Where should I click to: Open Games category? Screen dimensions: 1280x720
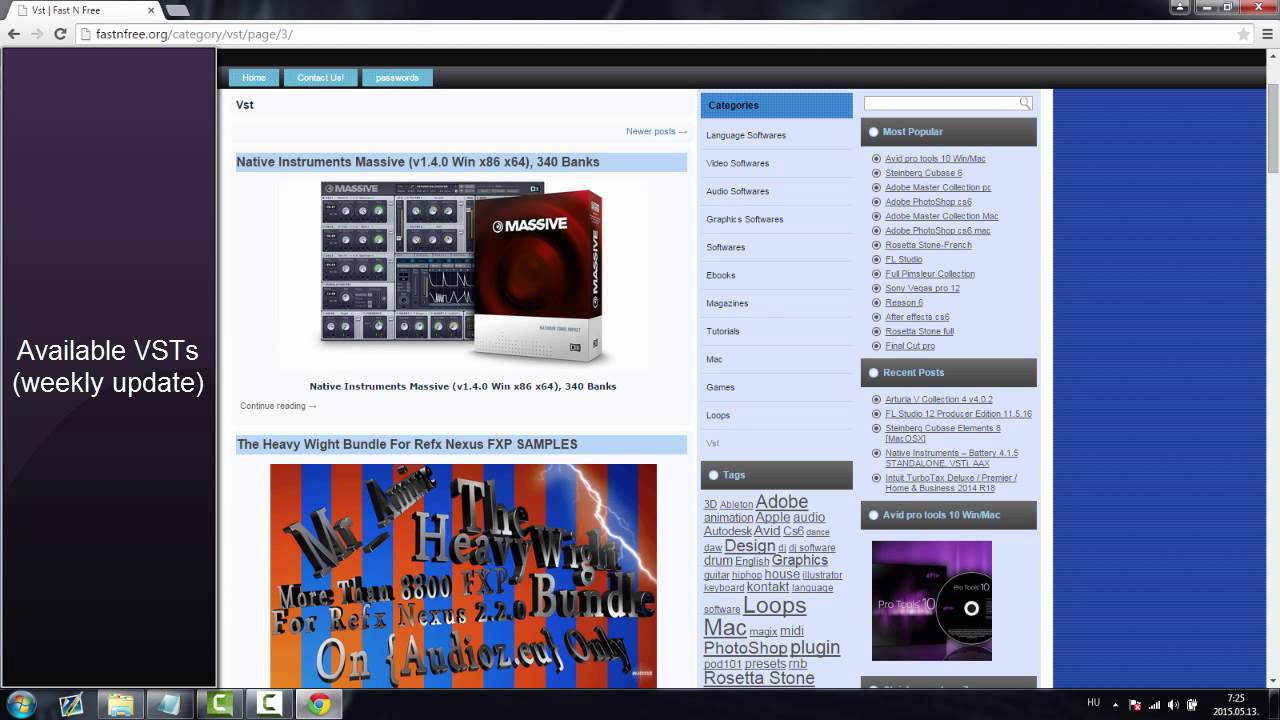pyautogui.click(x=720, y=387)
